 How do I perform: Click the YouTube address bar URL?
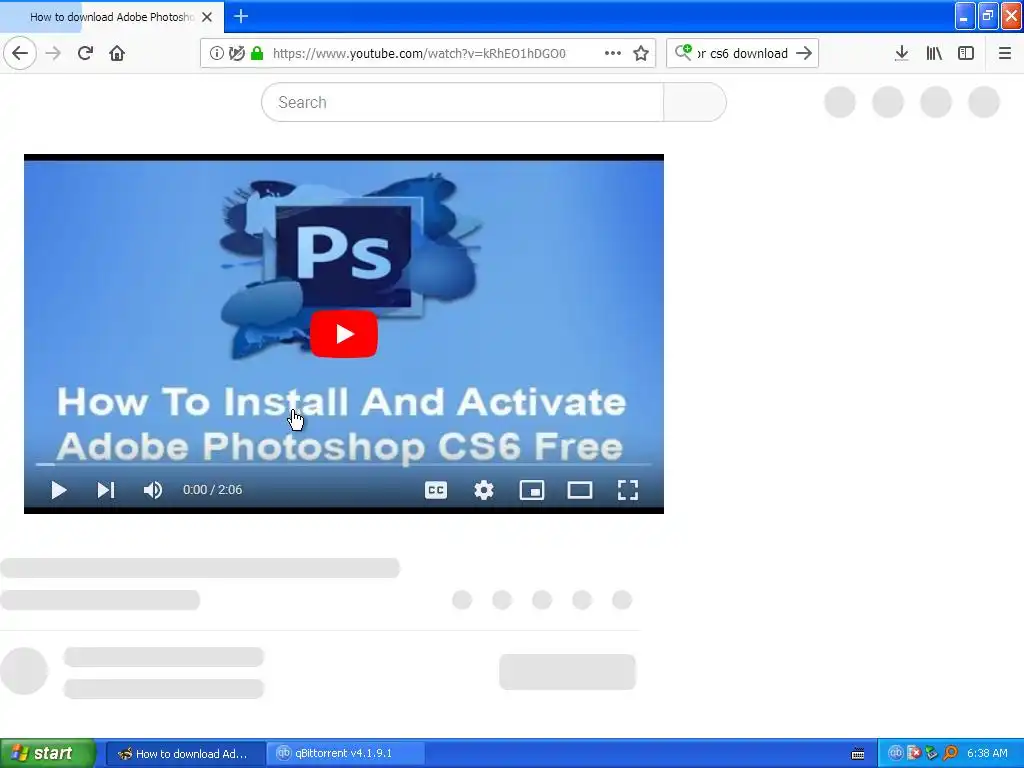(x=419, y=54)
